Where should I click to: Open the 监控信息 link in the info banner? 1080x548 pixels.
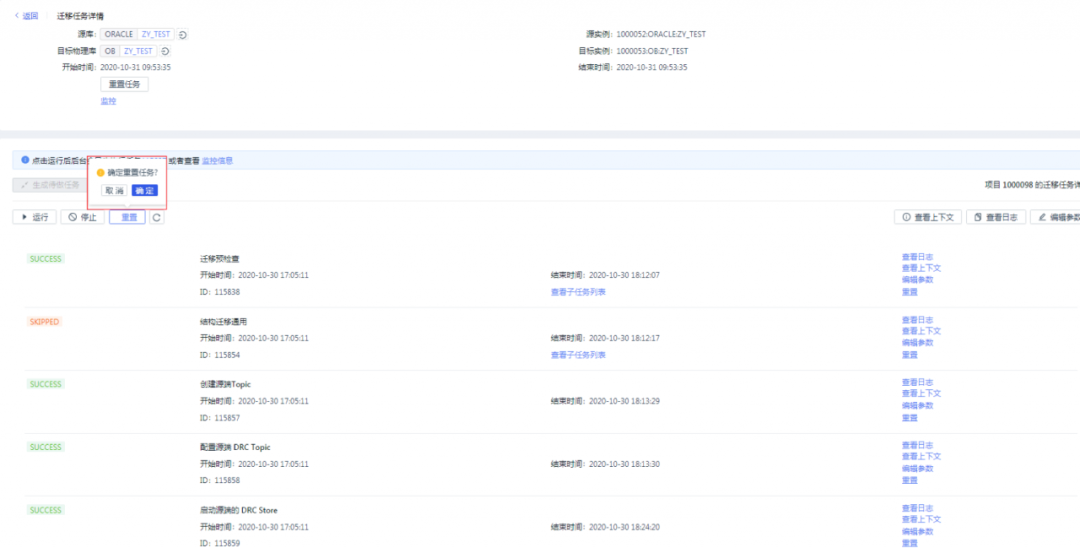[217, 160]
